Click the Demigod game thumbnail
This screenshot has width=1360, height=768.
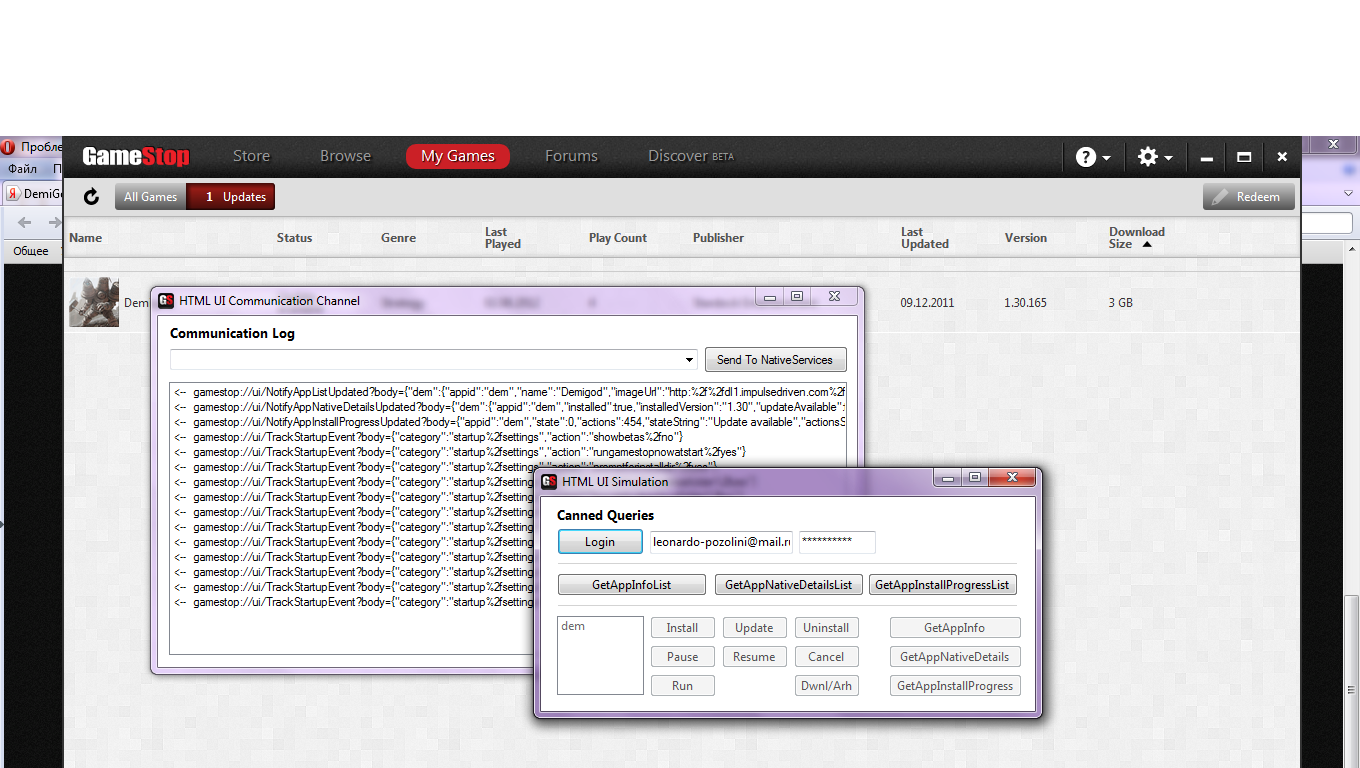pos(94,302)
